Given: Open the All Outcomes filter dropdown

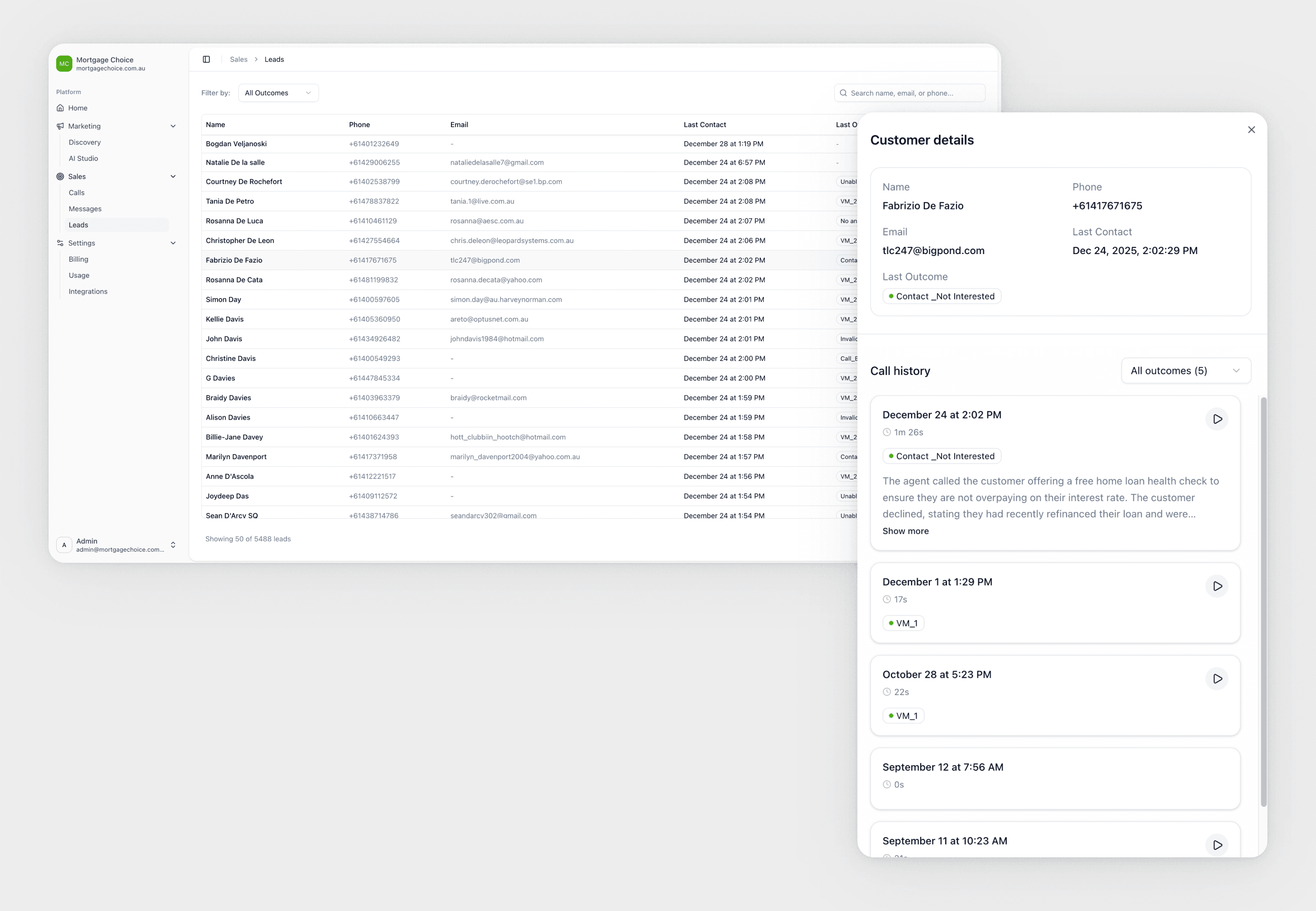Looking at the screenshot, I should pyautogui.click(x=278, y=93).
